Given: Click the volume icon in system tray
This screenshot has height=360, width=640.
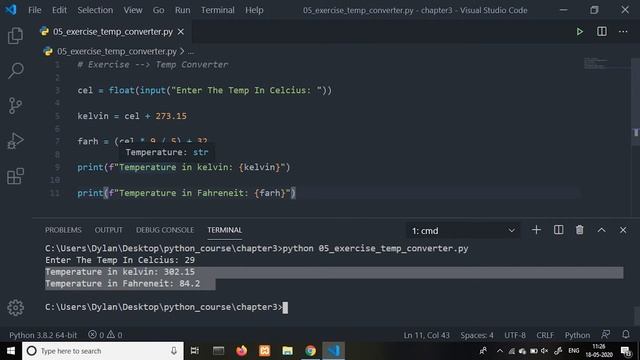Looking at the screenshot, I should (544, 351).
